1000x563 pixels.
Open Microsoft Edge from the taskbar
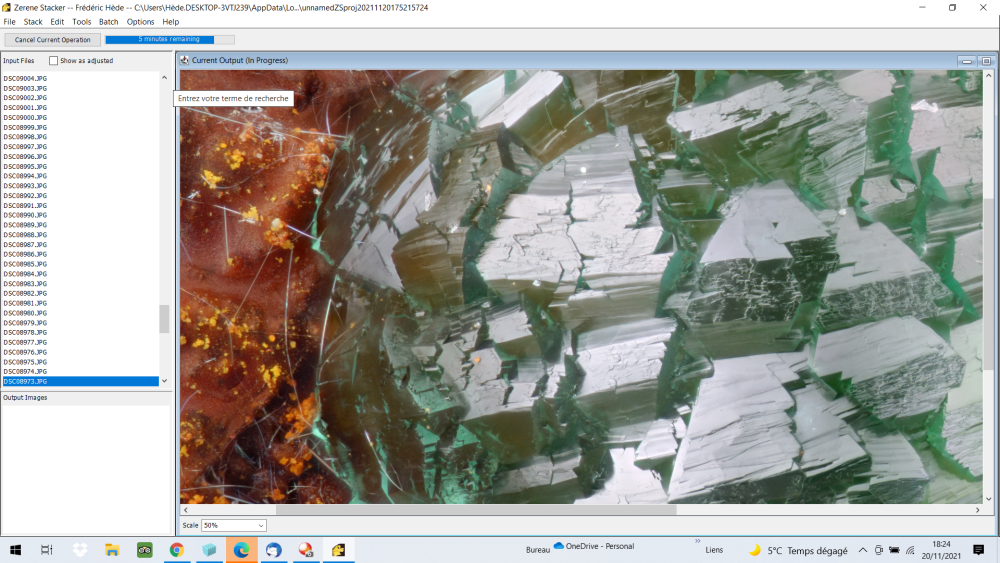click(241, 550)
